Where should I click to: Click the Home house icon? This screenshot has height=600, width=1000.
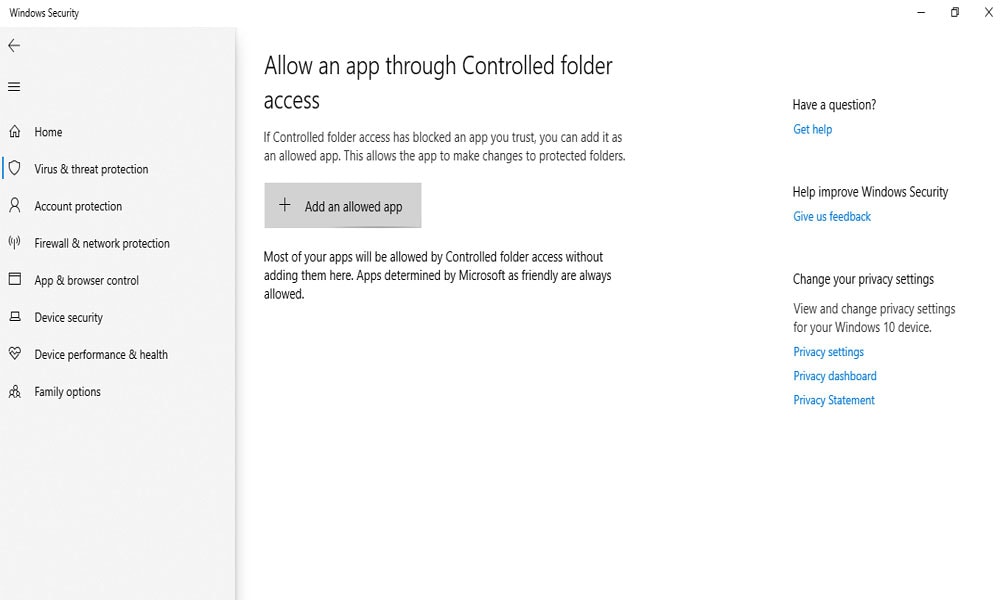point(15,131)
